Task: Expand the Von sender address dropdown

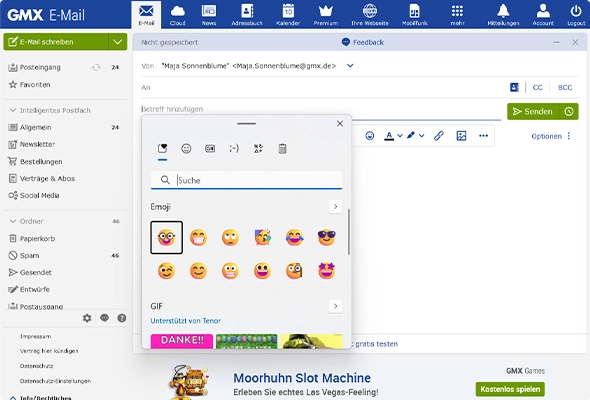Action: 350,66
